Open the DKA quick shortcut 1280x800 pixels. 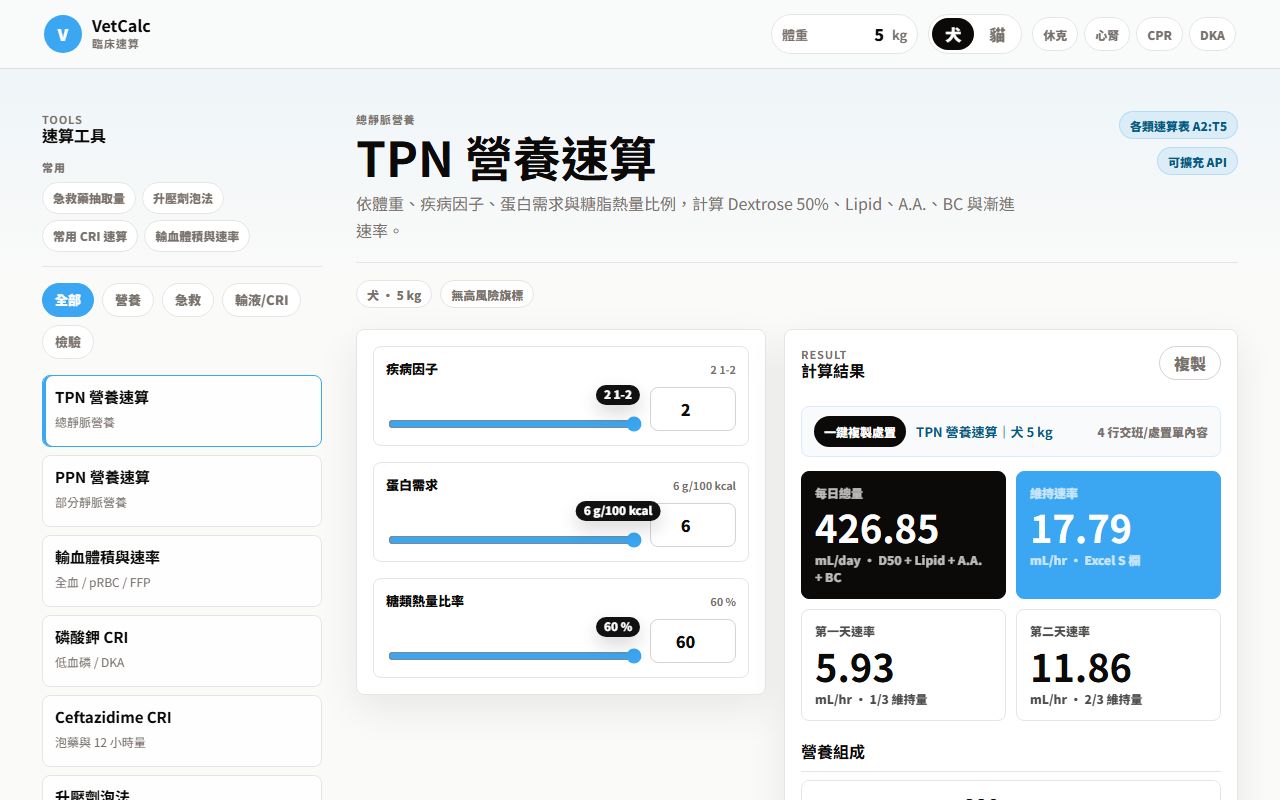(x=1212, y=35)
